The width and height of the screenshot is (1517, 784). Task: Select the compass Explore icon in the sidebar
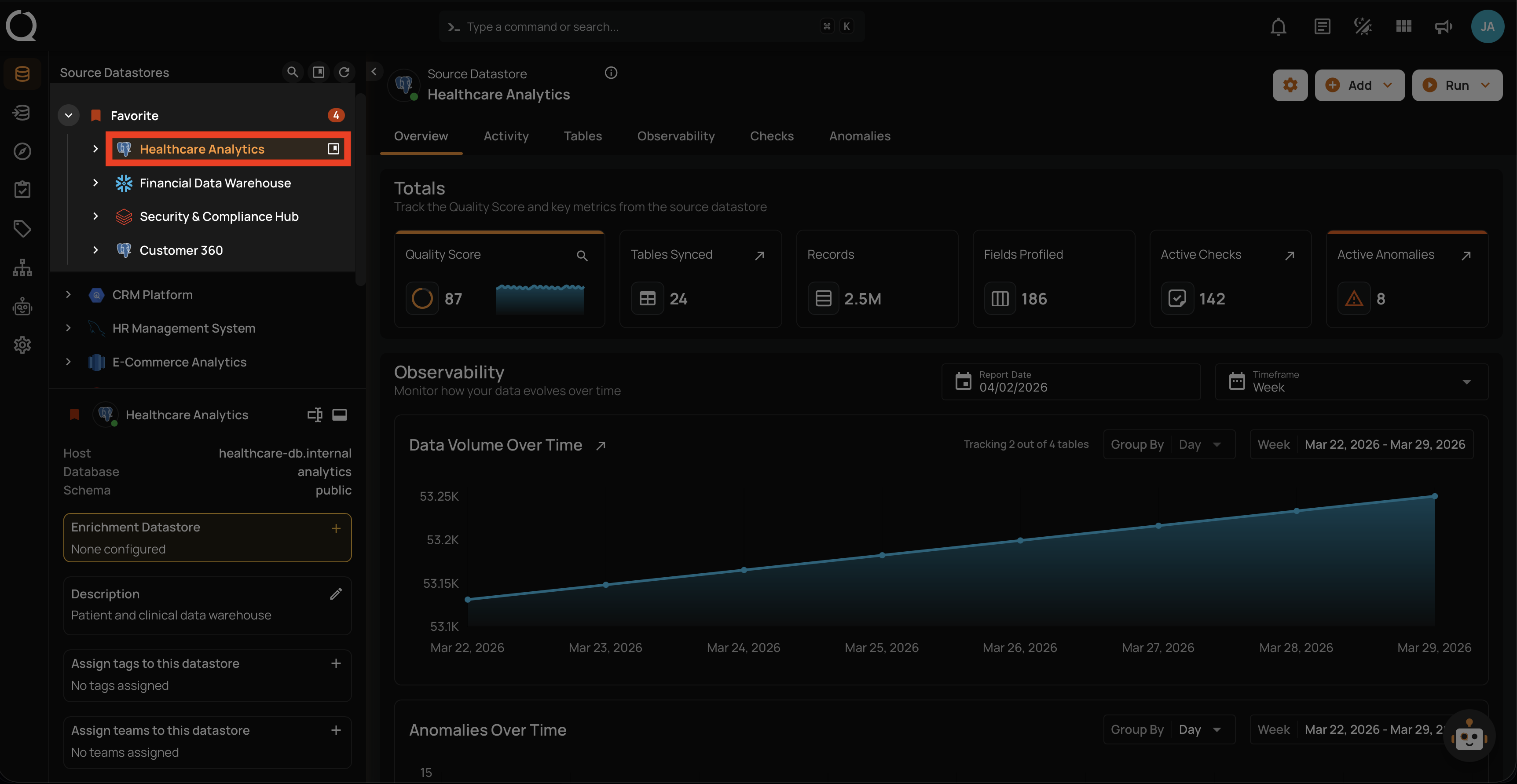[22, 151]
